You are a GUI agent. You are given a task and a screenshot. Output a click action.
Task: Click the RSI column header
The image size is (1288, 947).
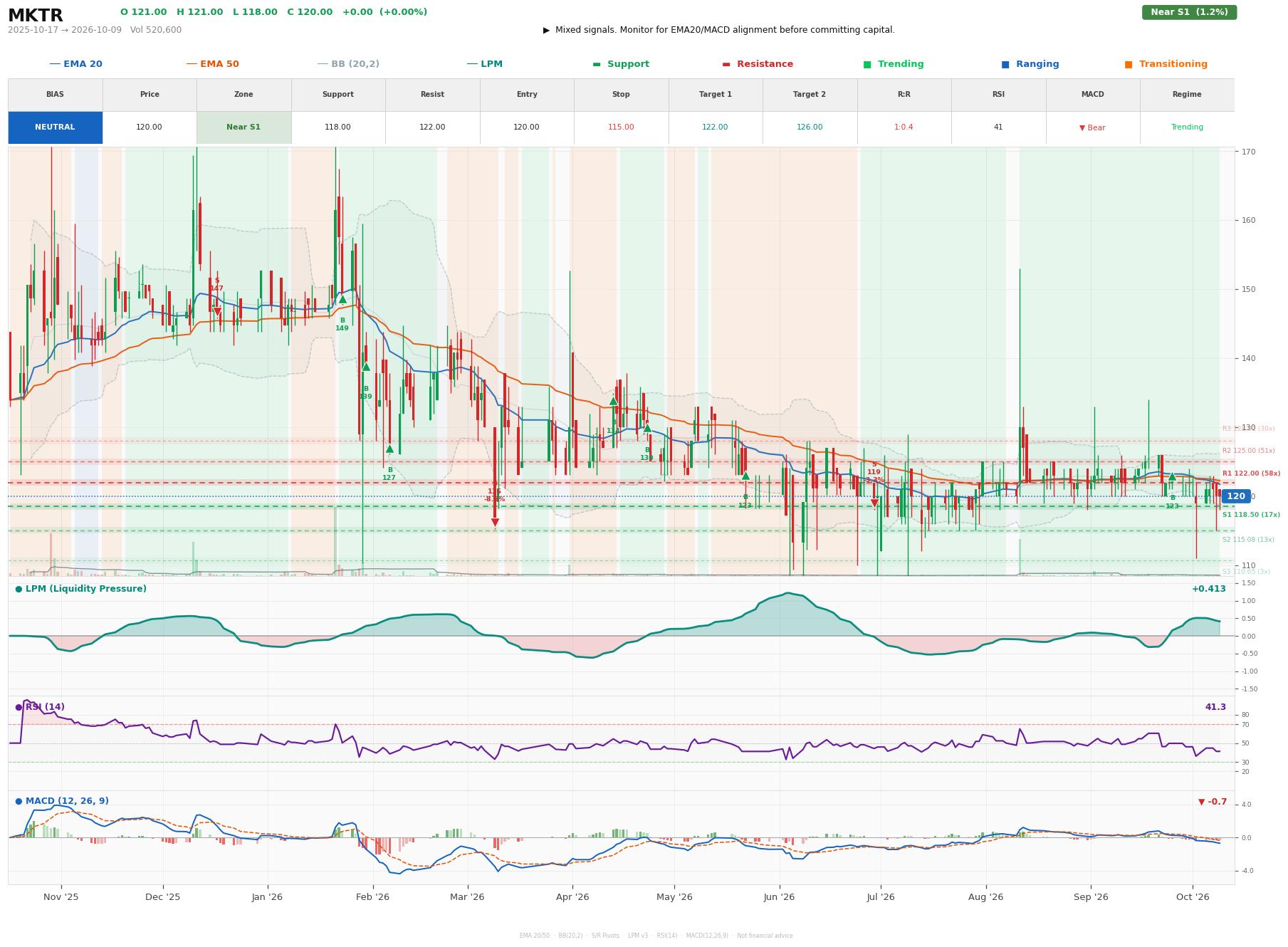click(x=998, y=95)
